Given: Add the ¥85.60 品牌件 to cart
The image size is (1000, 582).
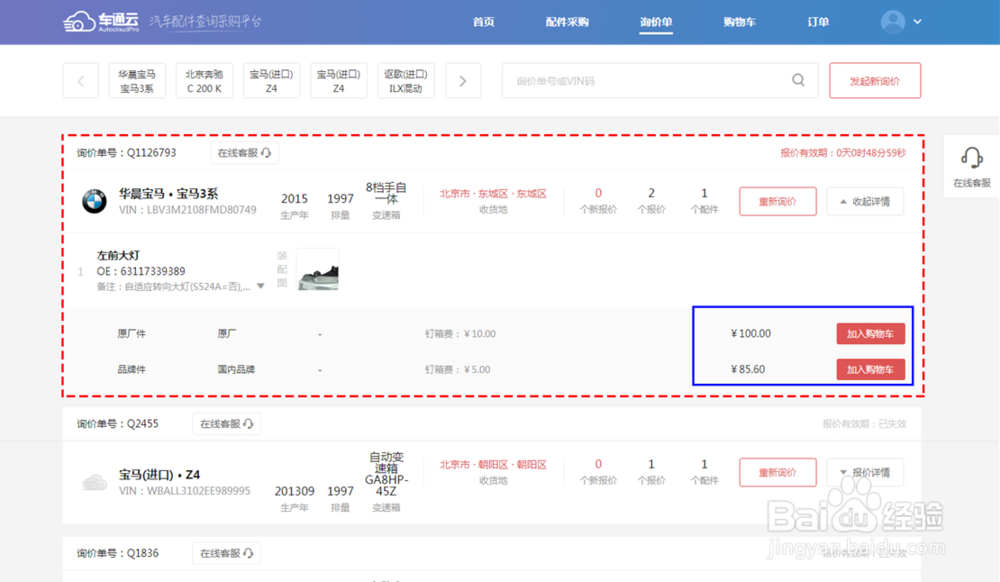Looking at the screenshot, I should click(x=871, y=369).
